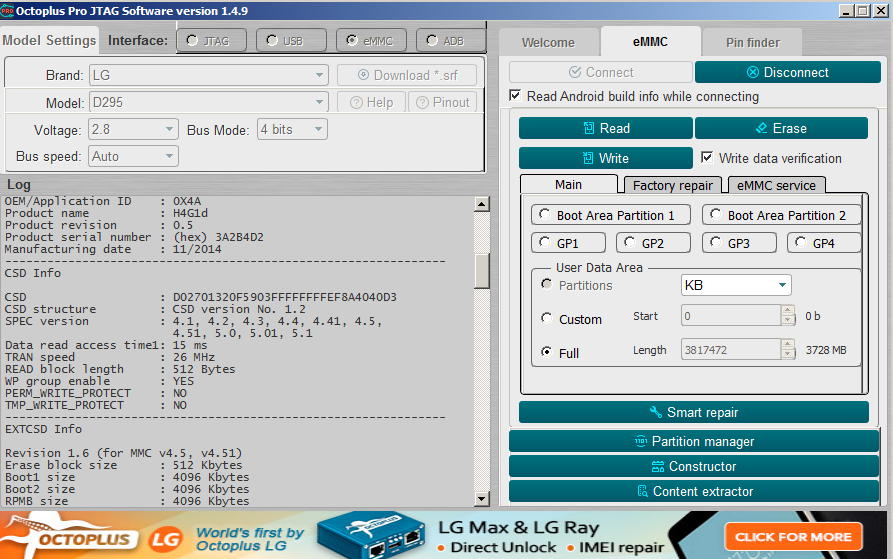This screenshot has width=893, height=559.
Task: Click the Write button
Action: (x=605, y=158)
